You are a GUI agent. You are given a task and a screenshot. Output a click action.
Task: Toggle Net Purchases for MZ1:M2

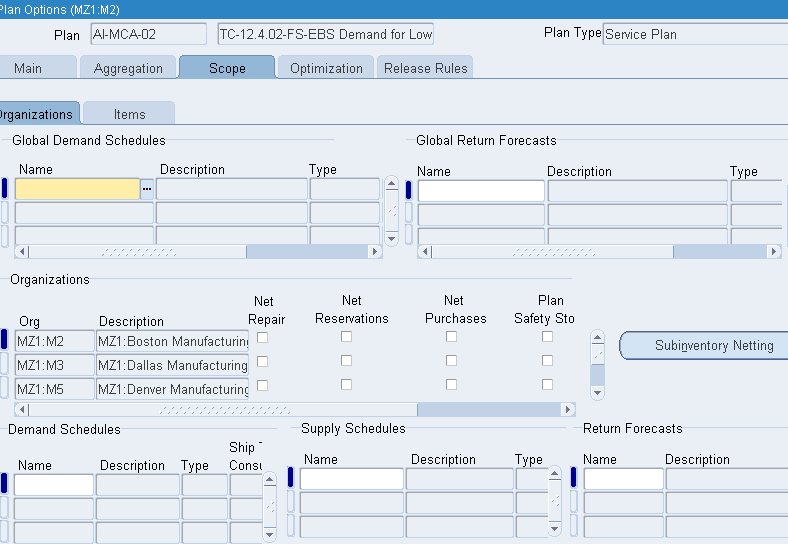(x=451, y=336)
